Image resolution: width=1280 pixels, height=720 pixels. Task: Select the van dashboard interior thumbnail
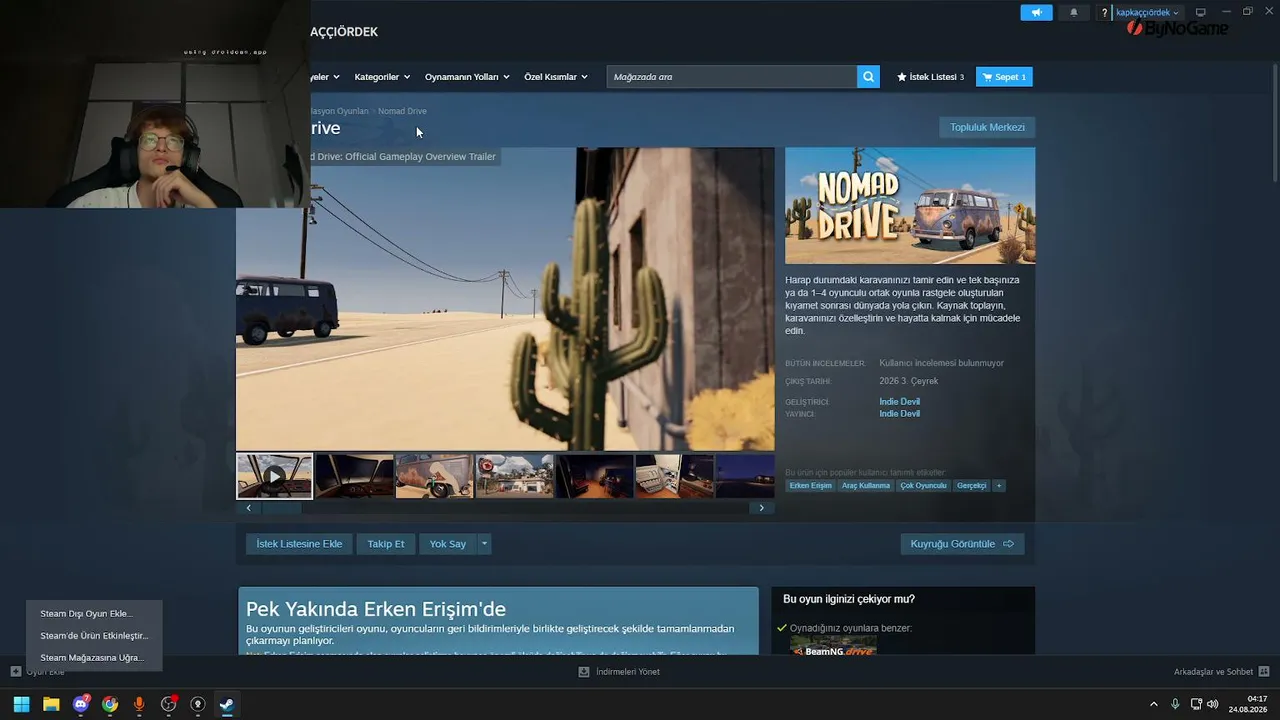[355, 476]
